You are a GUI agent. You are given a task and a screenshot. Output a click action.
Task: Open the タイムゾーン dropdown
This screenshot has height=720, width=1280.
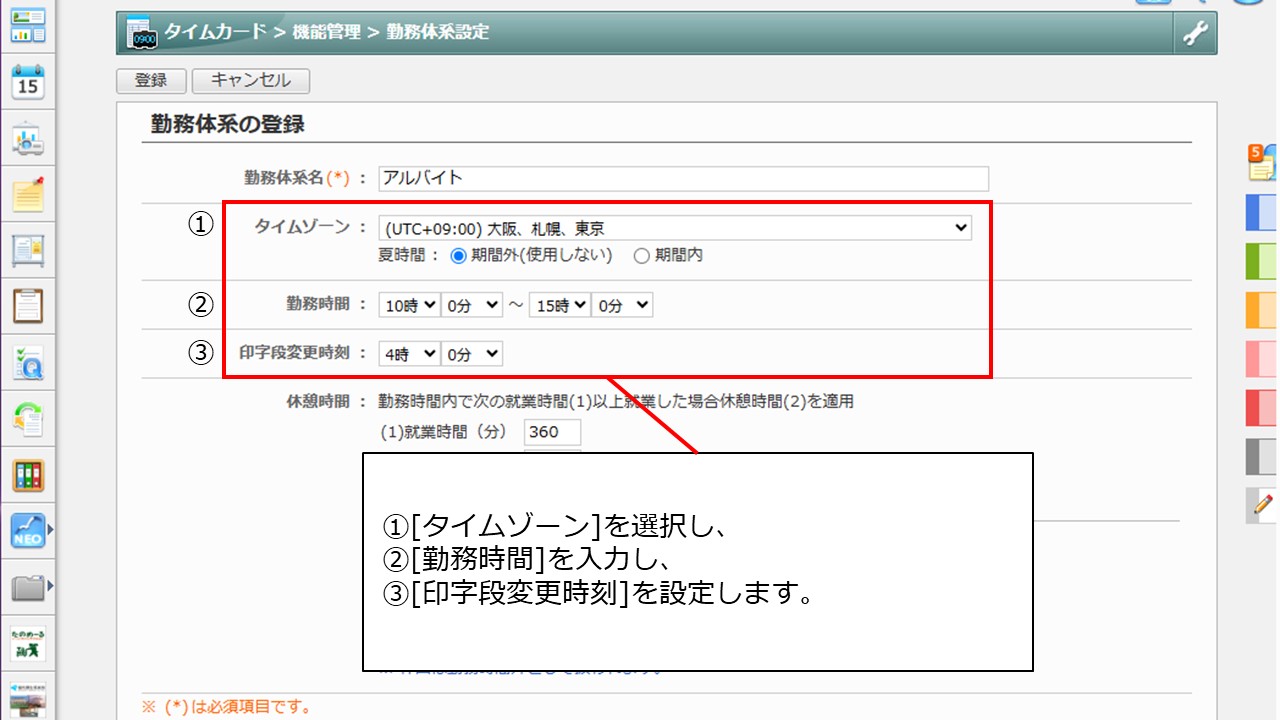675,228
